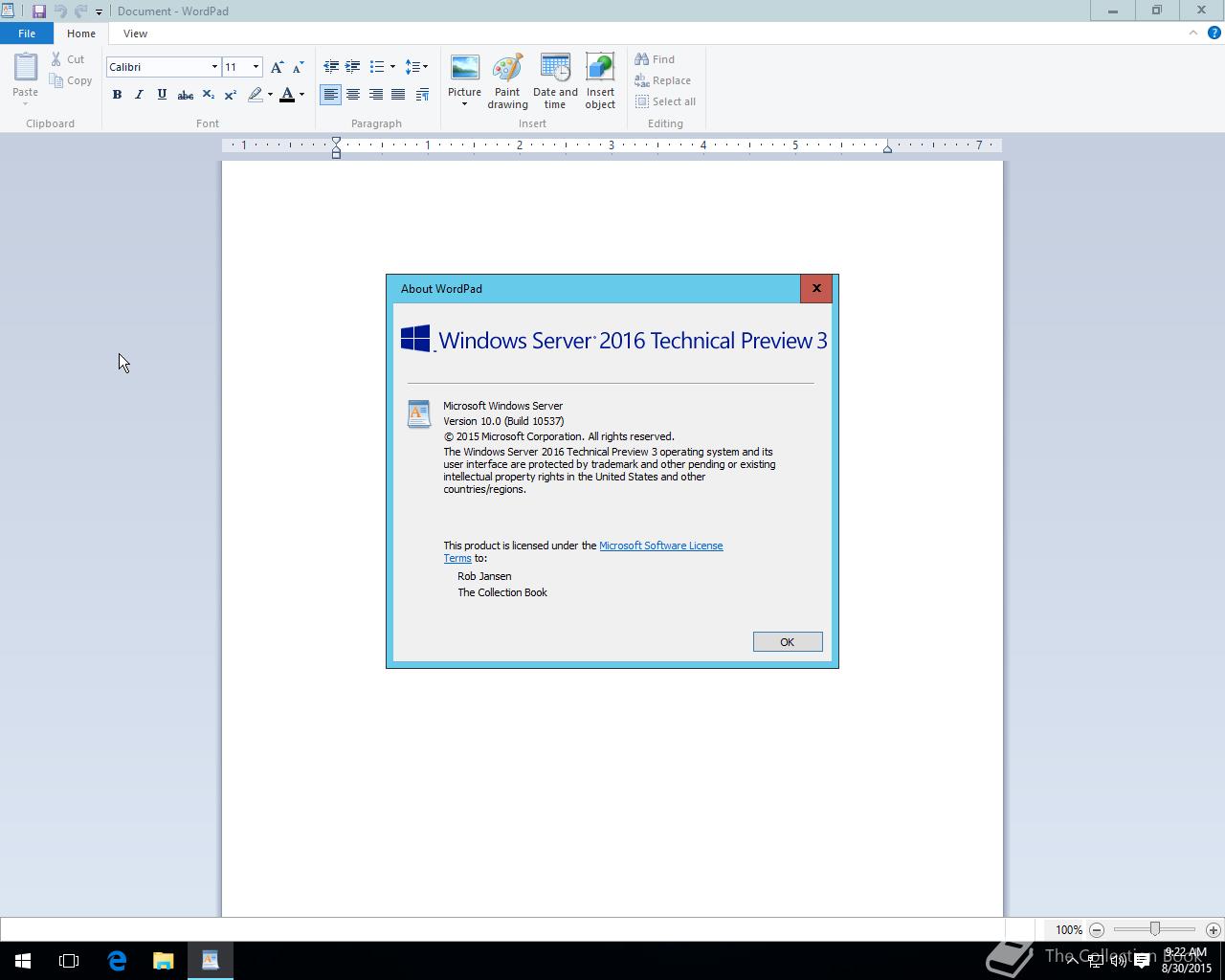The image size is (1225, 980).
Task: Click the zoom slider handle
Action: (x=1155, y=929)
